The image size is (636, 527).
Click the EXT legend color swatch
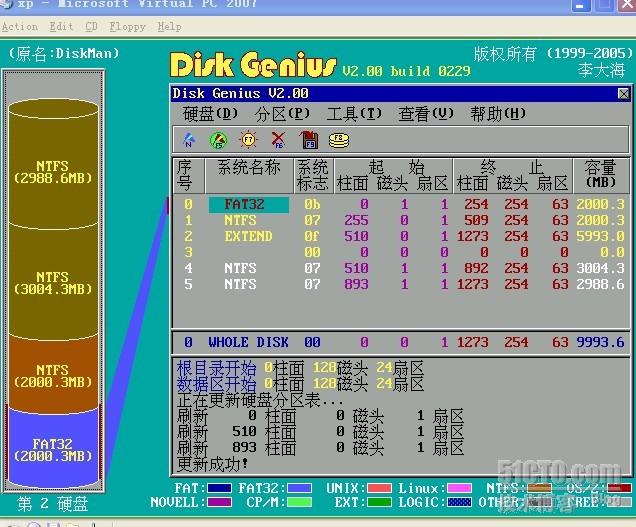[379, 502]
